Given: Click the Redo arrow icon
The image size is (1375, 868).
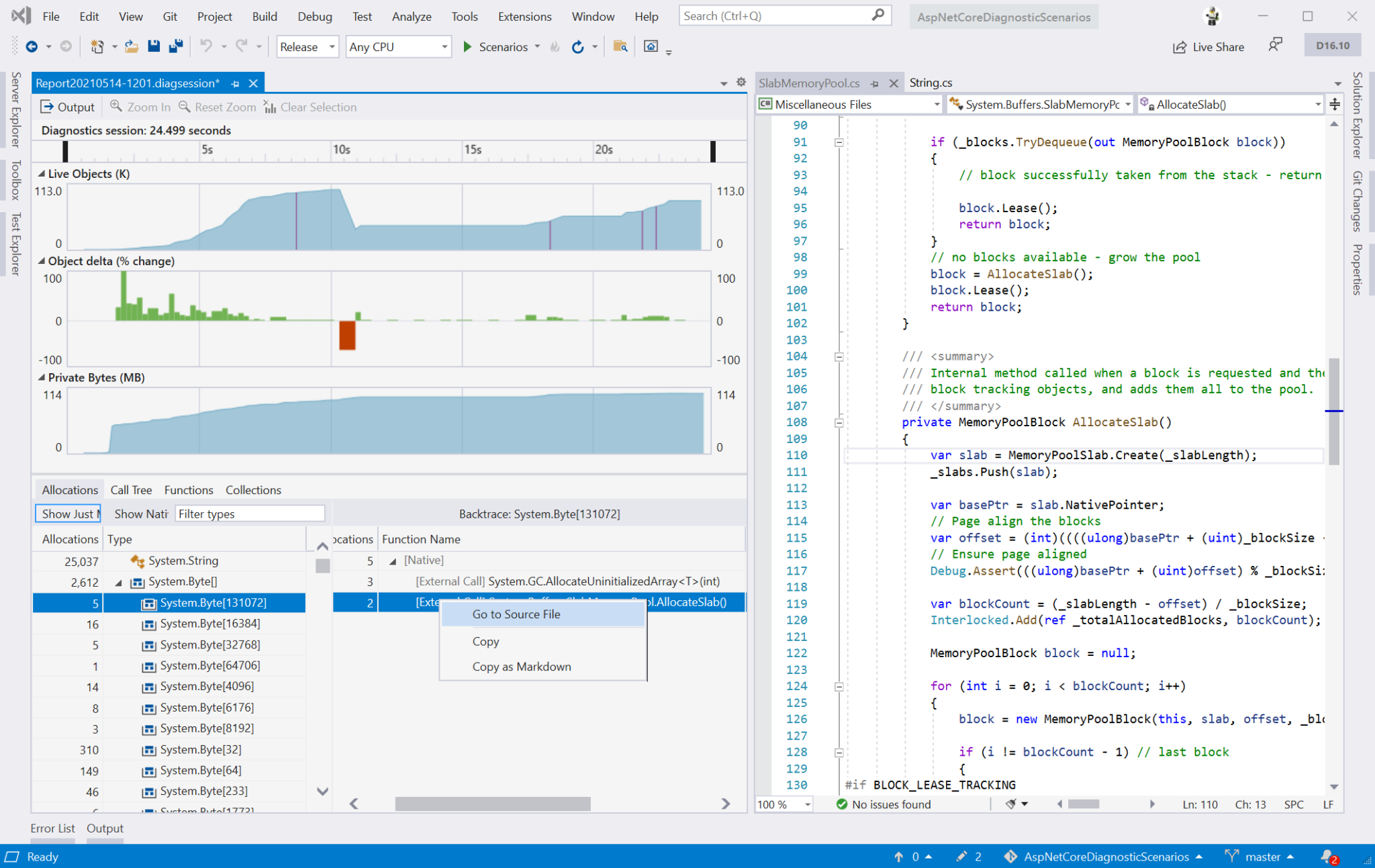Looking at the screenshot, I should (242, 46).
